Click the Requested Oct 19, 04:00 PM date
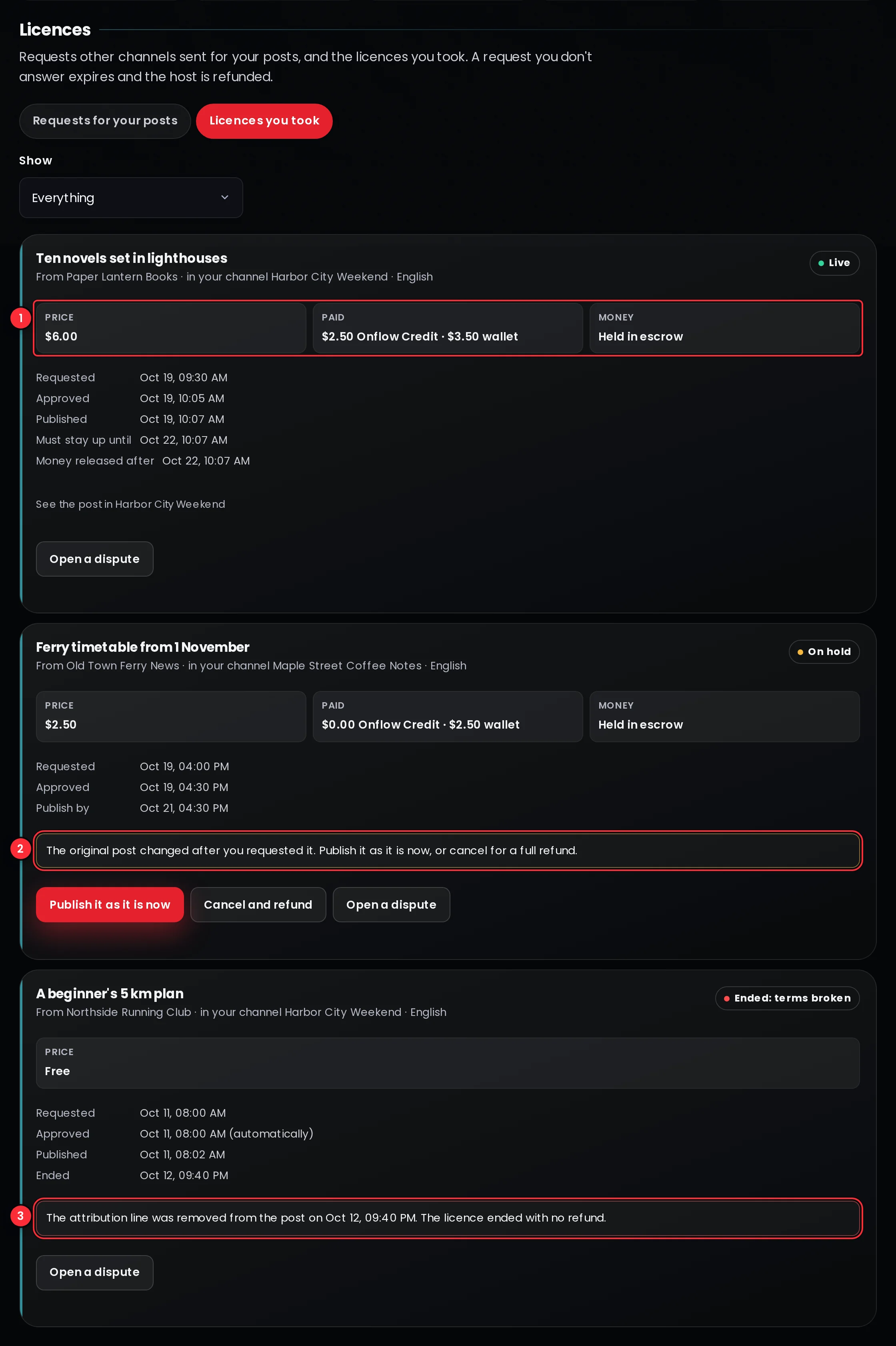 (184, 766)
